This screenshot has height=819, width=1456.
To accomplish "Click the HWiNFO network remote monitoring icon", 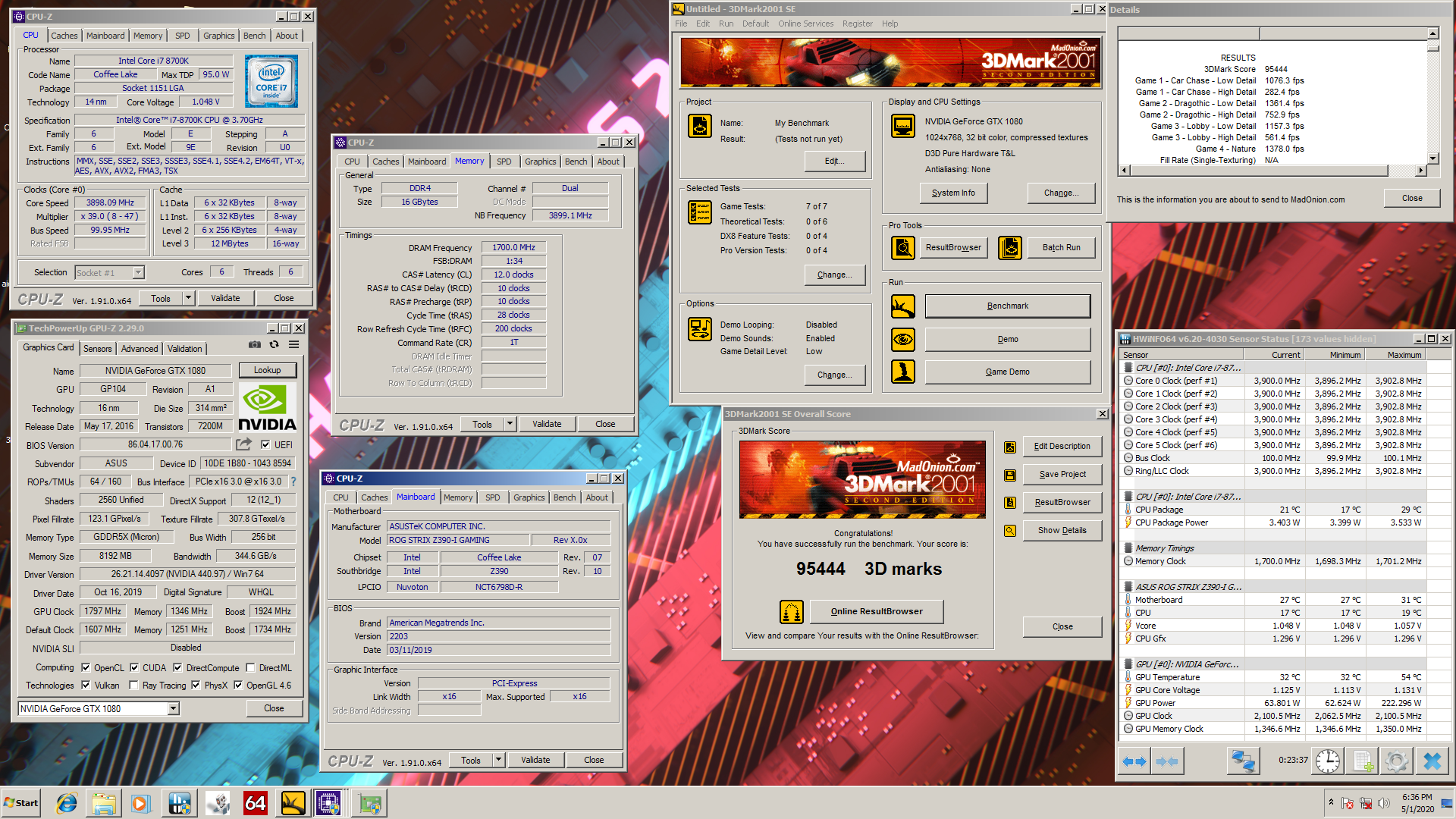I will (x=1244, y=761).
